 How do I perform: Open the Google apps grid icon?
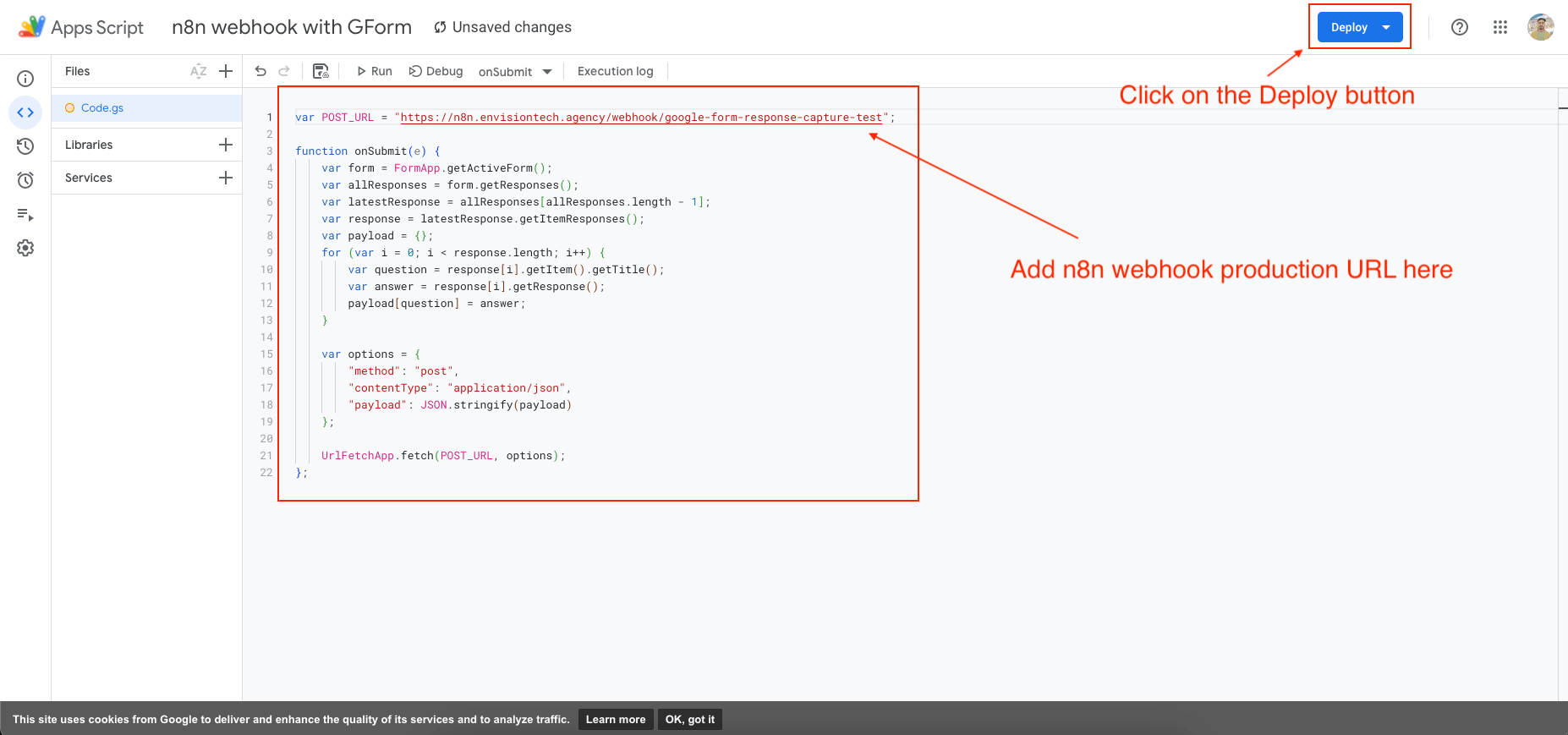[1500, 27]
